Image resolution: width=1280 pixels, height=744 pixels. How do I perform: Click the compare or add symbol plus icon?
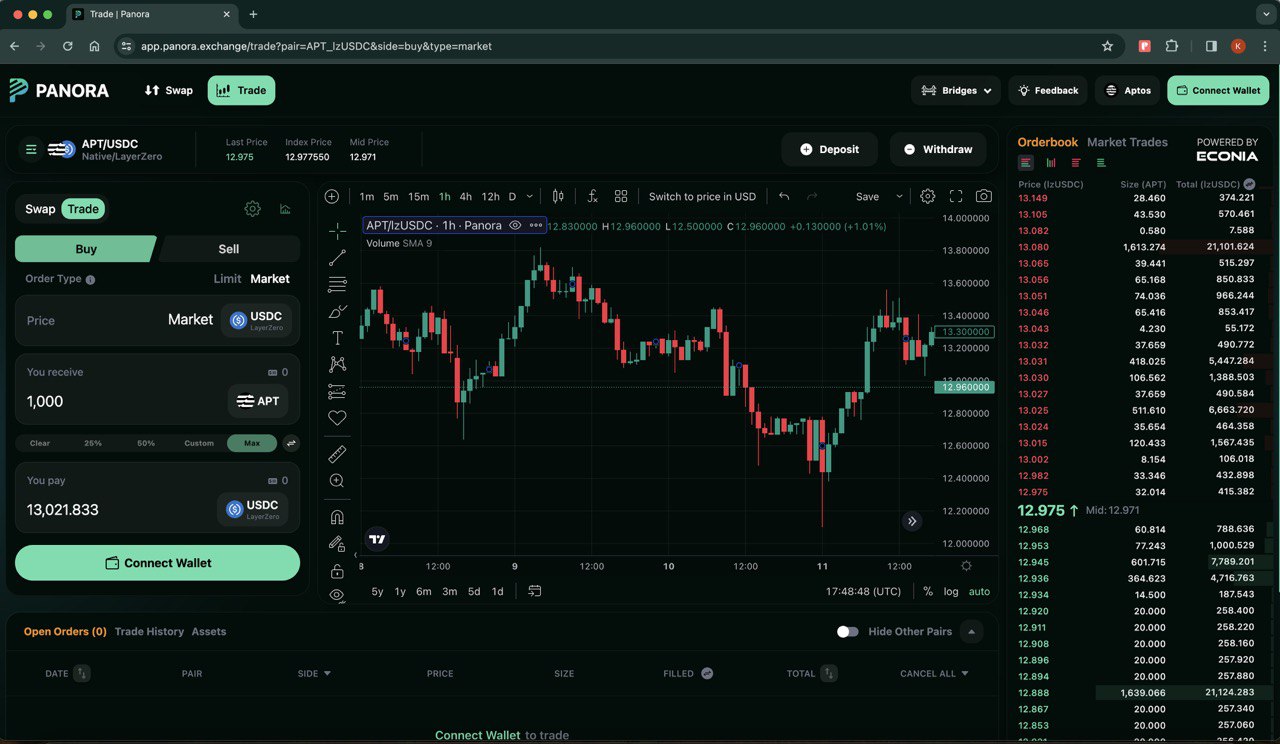click(x=332, y=196)
